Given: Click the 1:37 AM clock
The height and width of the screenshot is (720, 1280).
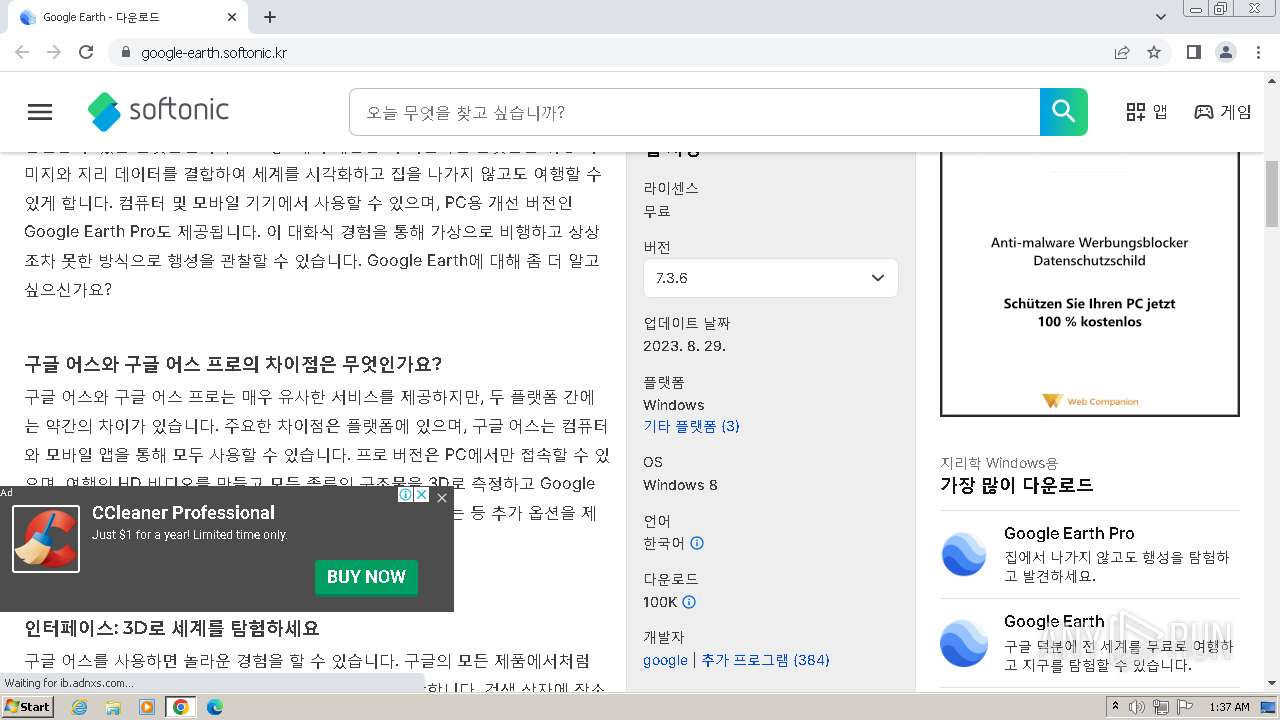Looking at the screenshot, I should pos(1229,707).
